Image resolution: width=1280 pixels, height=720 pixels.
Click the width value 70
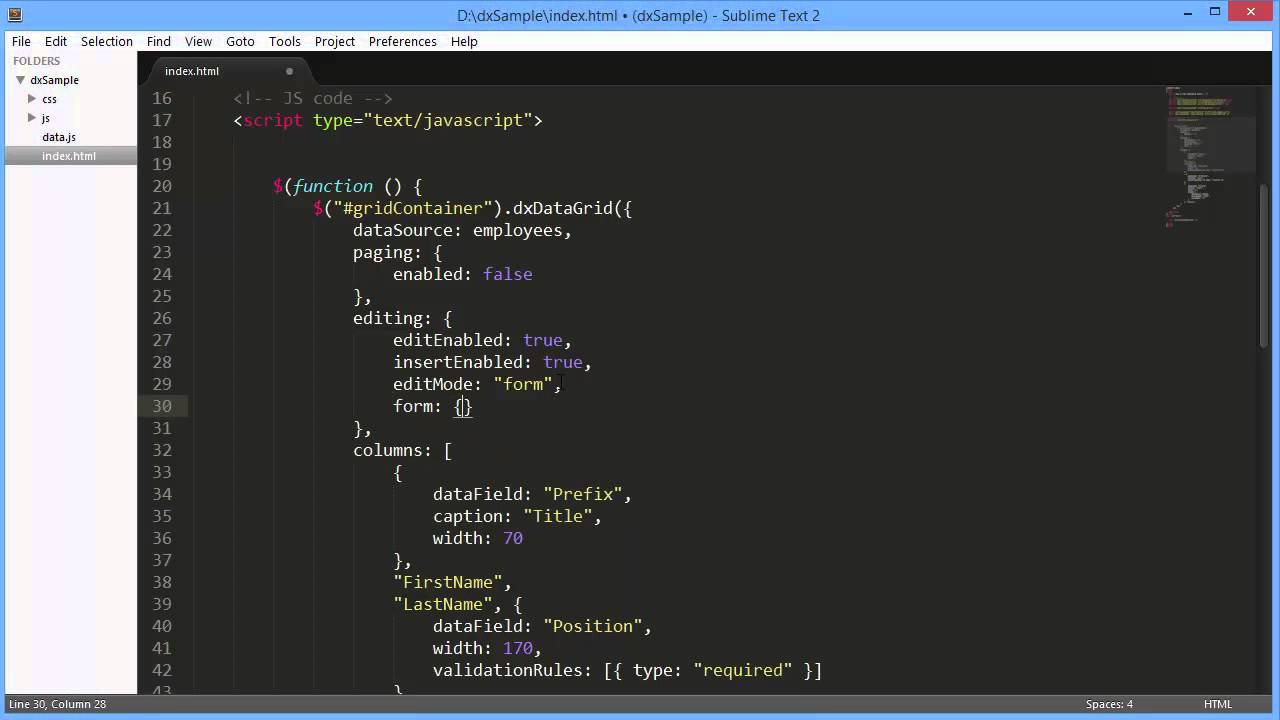click(x=513, y=538)
